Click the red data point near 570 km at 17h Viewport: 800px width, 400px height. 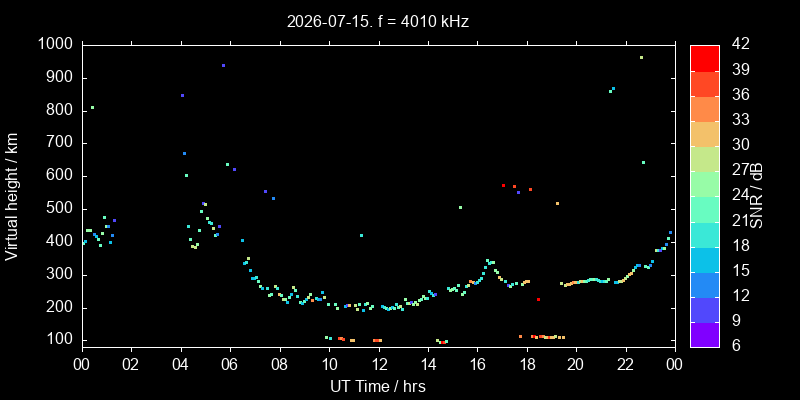[x=503, y=186]
